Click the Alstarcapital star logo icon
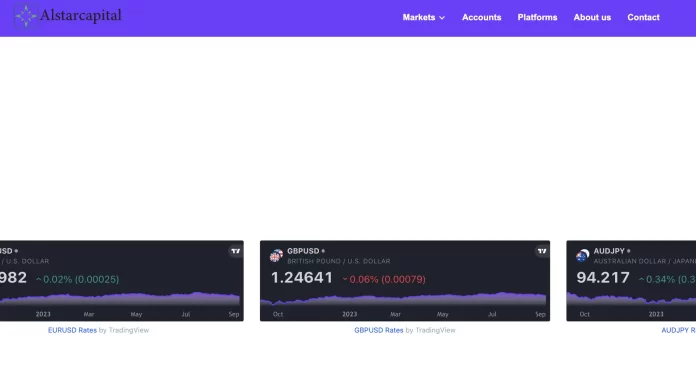 (26, 16)
